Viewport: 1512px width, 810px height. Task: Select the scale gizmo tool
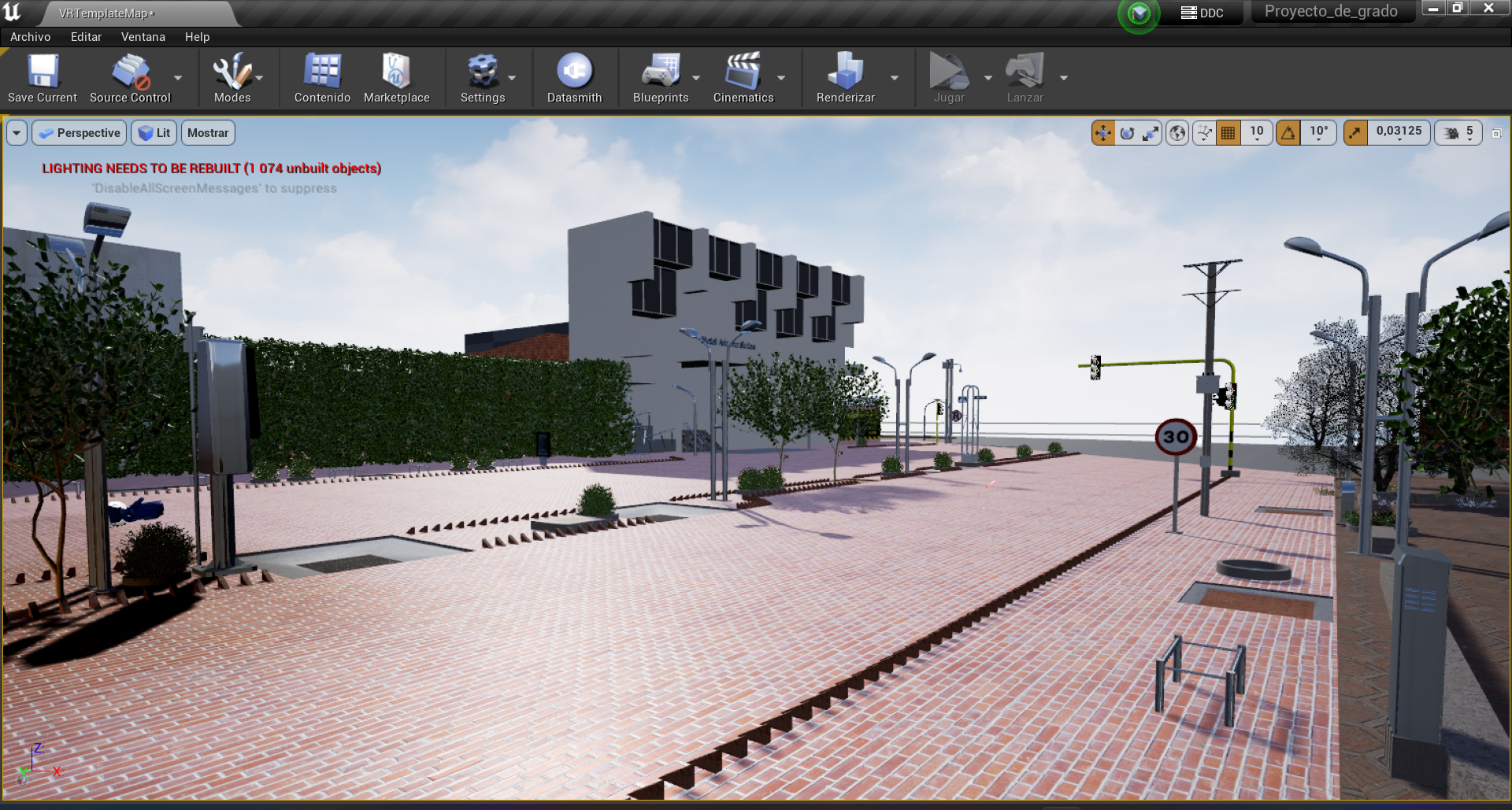click(x=1151, y=133)
